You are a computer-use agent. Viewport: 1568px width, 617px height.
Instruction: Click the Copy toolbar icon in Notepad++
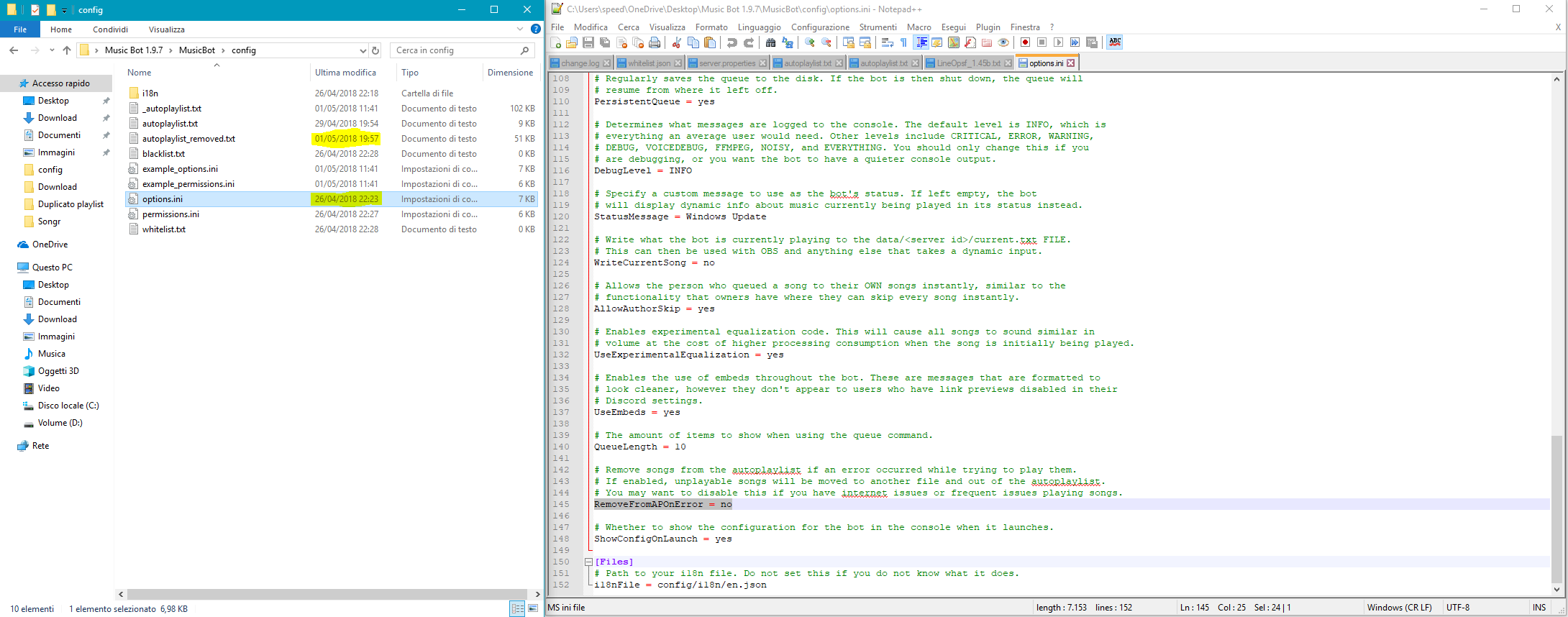point(693,42)
